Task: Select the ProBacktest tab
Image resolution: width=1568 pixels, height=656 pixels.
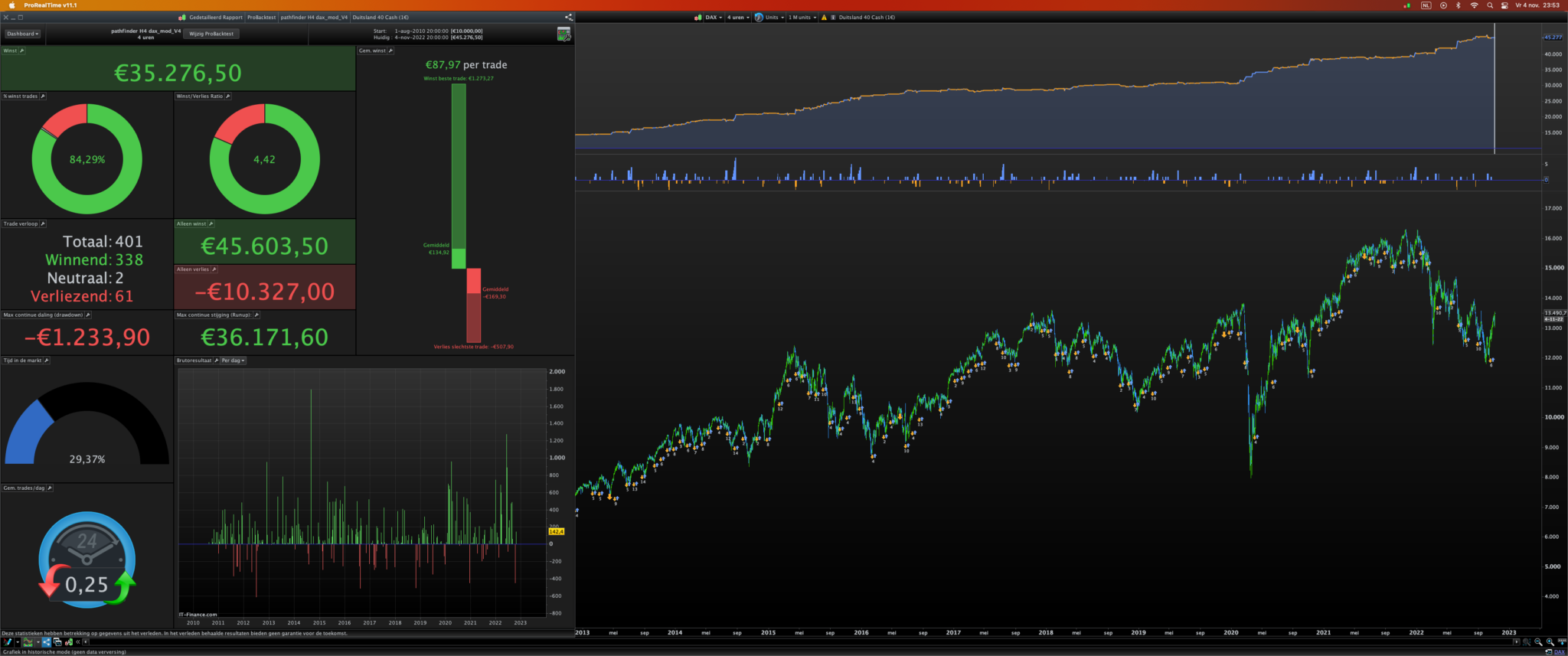Action: coord(261,17)
